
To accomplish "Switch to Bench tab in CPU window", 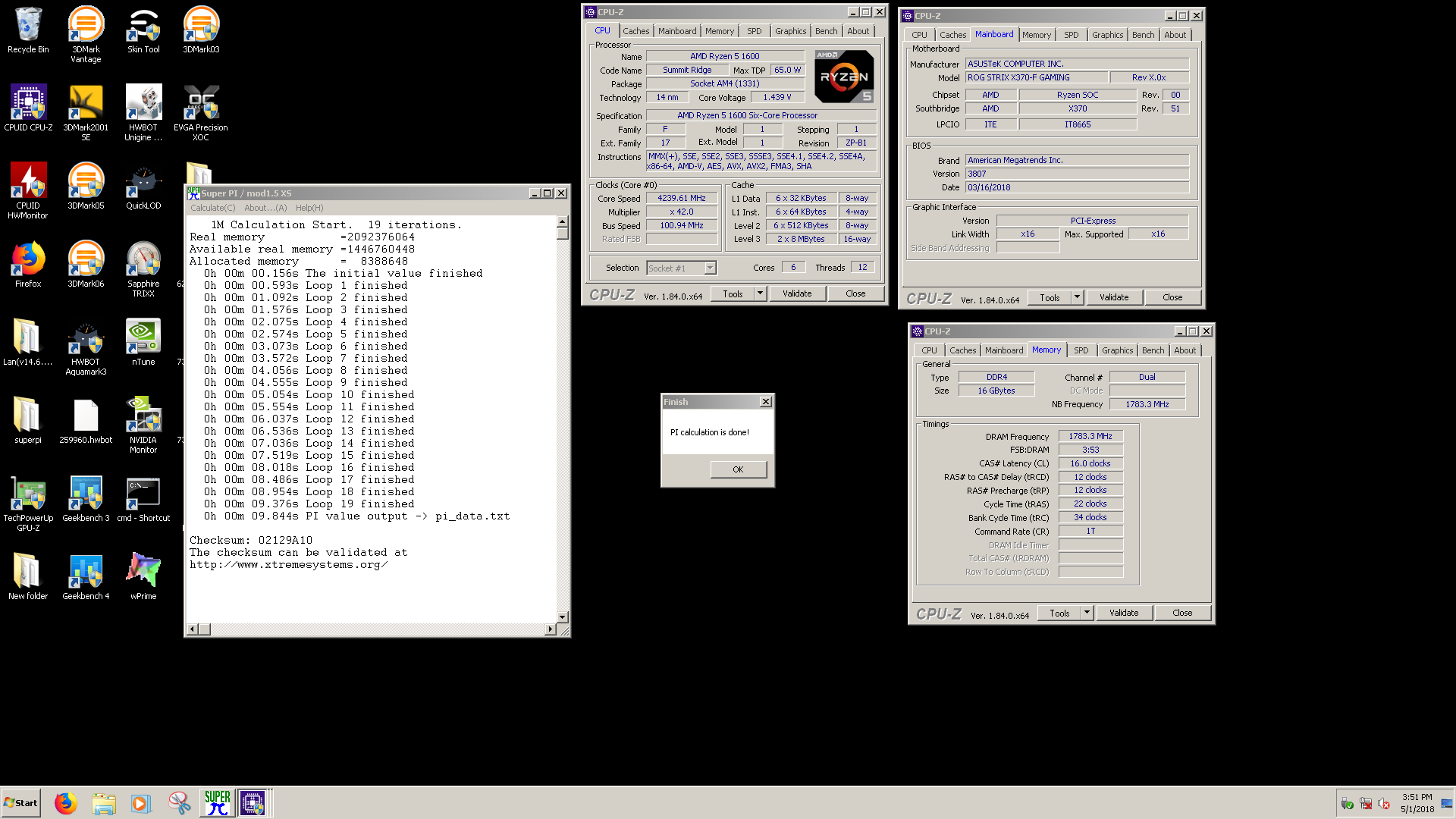I will [826, 31].
